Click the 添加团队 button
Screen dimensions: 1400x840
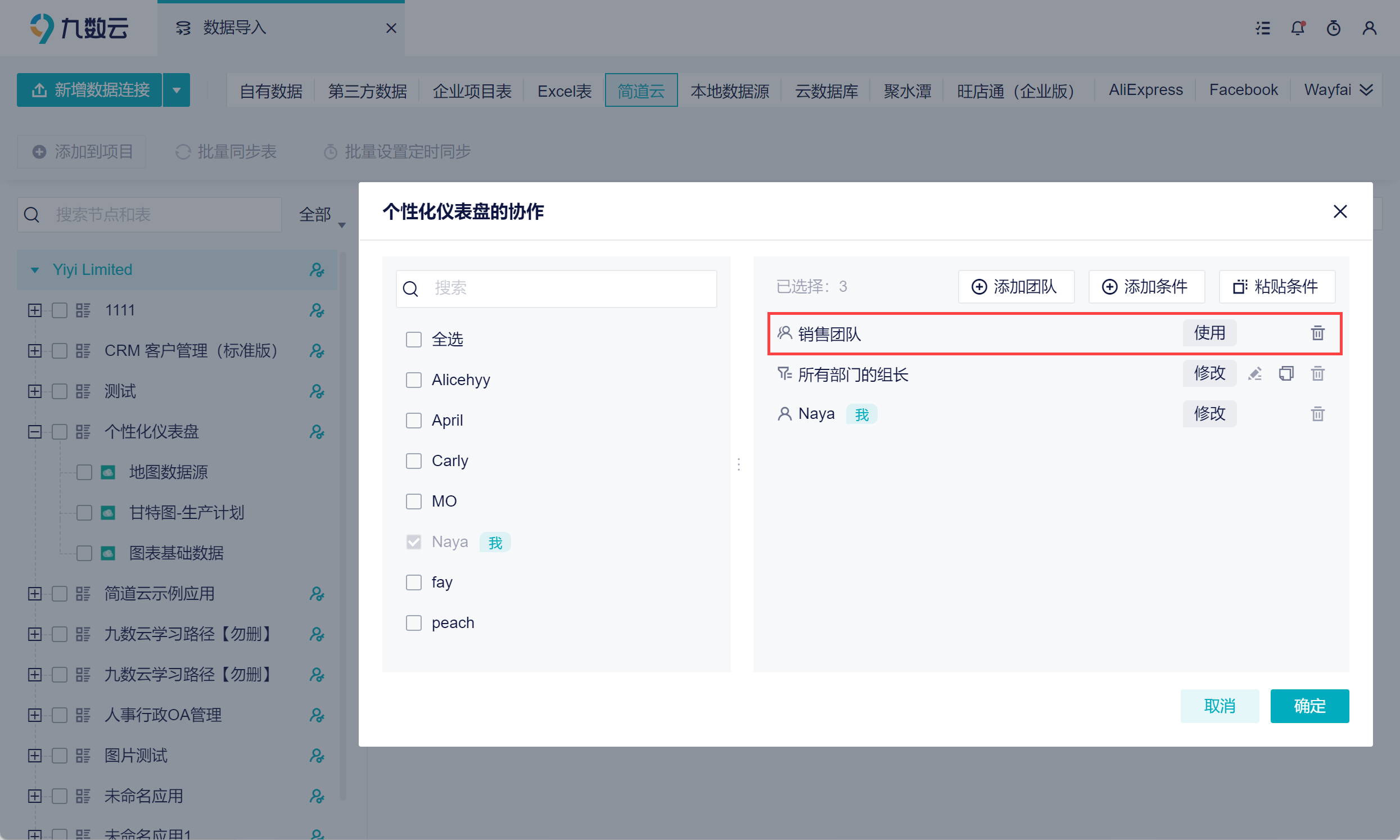(x=1016, y=286)
